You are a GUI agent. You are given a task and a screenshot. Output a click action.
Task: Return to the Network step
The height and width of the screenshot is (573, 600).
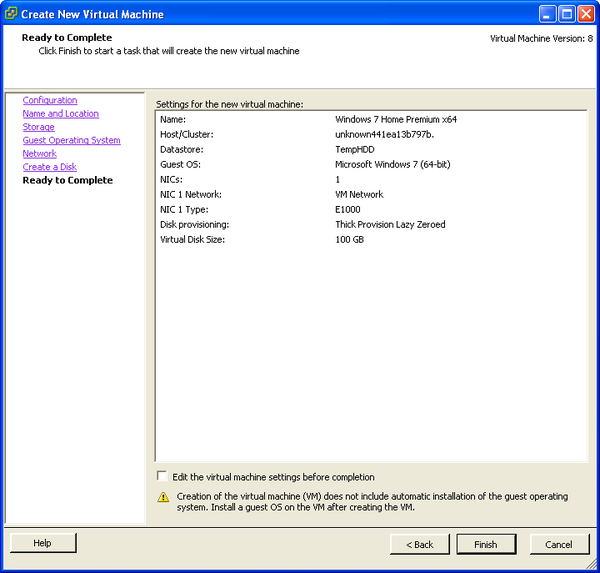click(x=40, y=154)
